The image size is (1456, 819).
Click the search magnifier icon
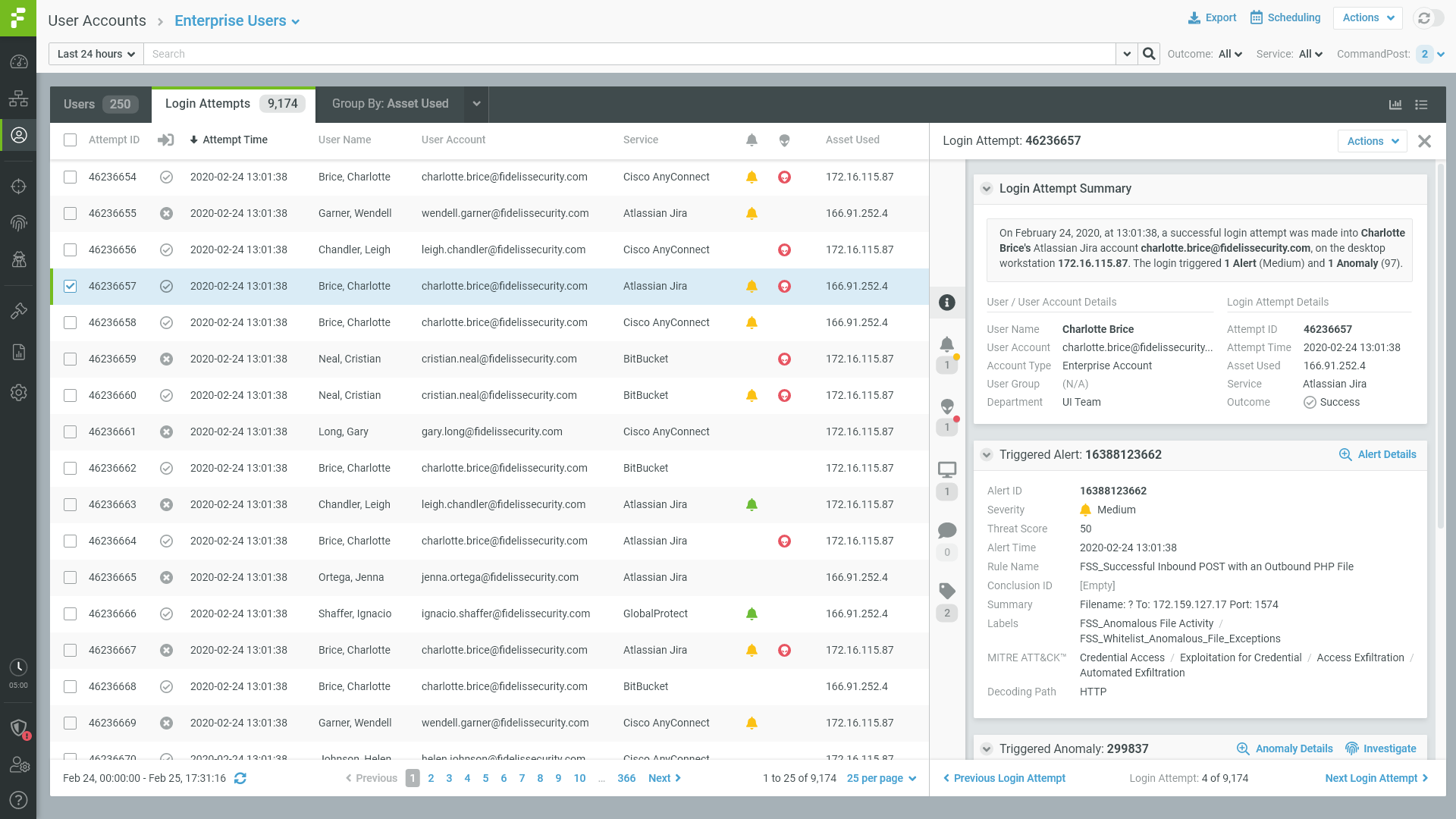tap(1149, 54)
